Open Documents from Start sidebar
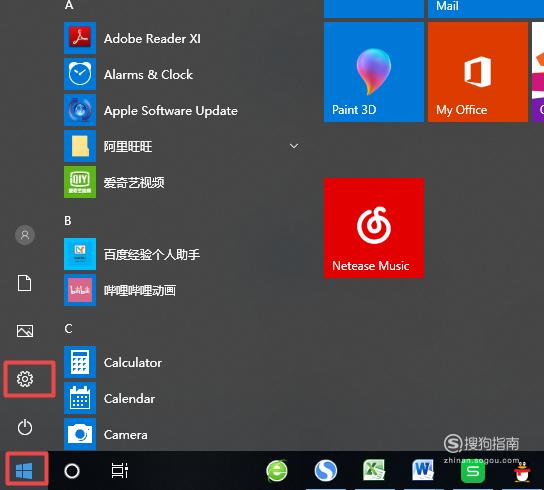 25,283
